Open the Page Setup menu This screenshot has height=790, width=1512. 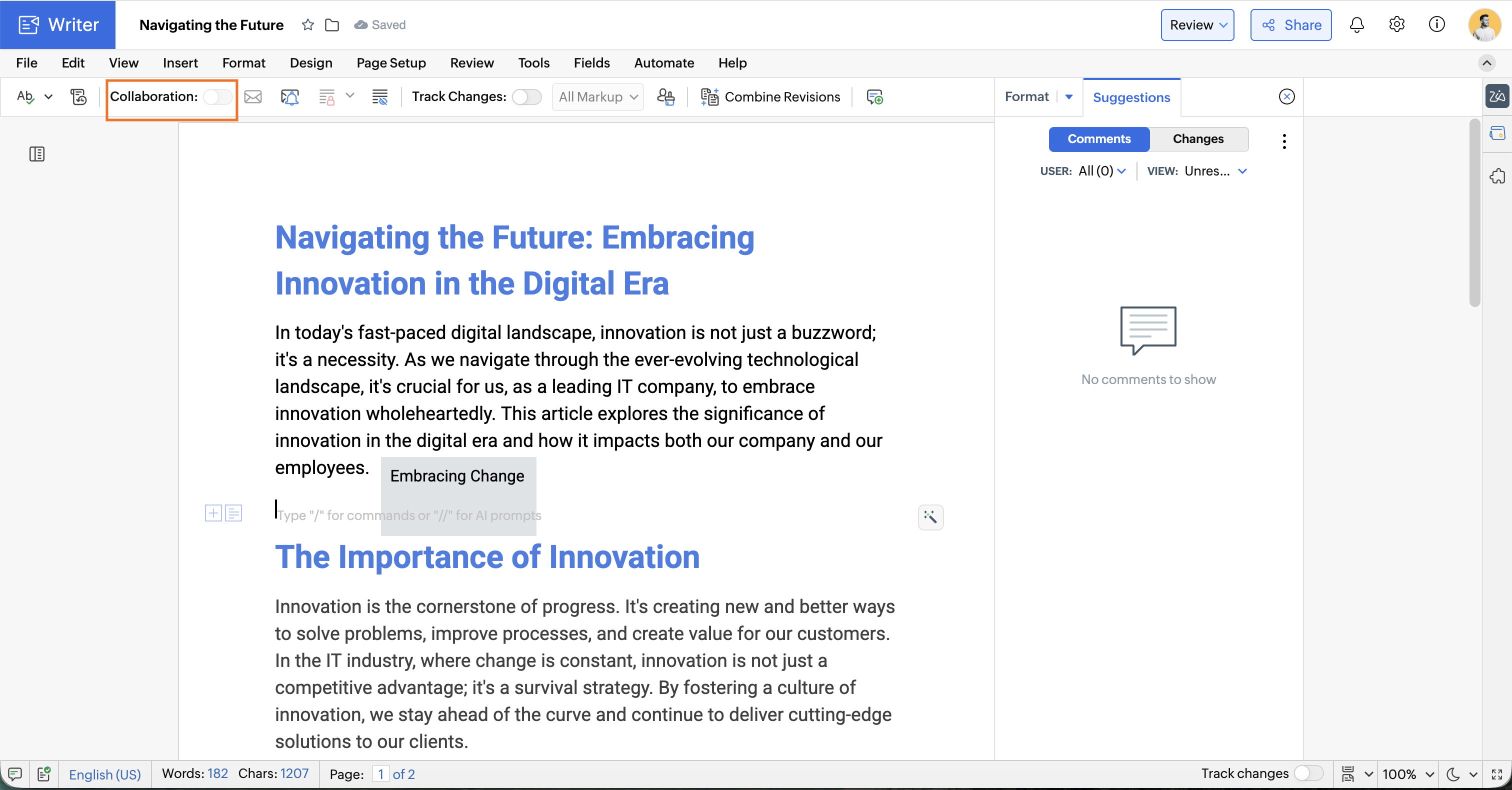[391, 63]
